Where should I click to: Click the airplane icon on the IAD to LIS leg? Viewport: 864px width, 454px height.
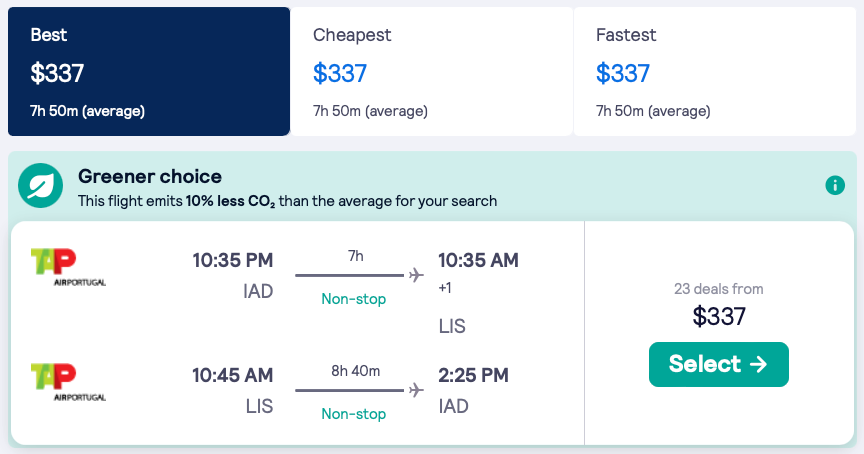(417, 275)
